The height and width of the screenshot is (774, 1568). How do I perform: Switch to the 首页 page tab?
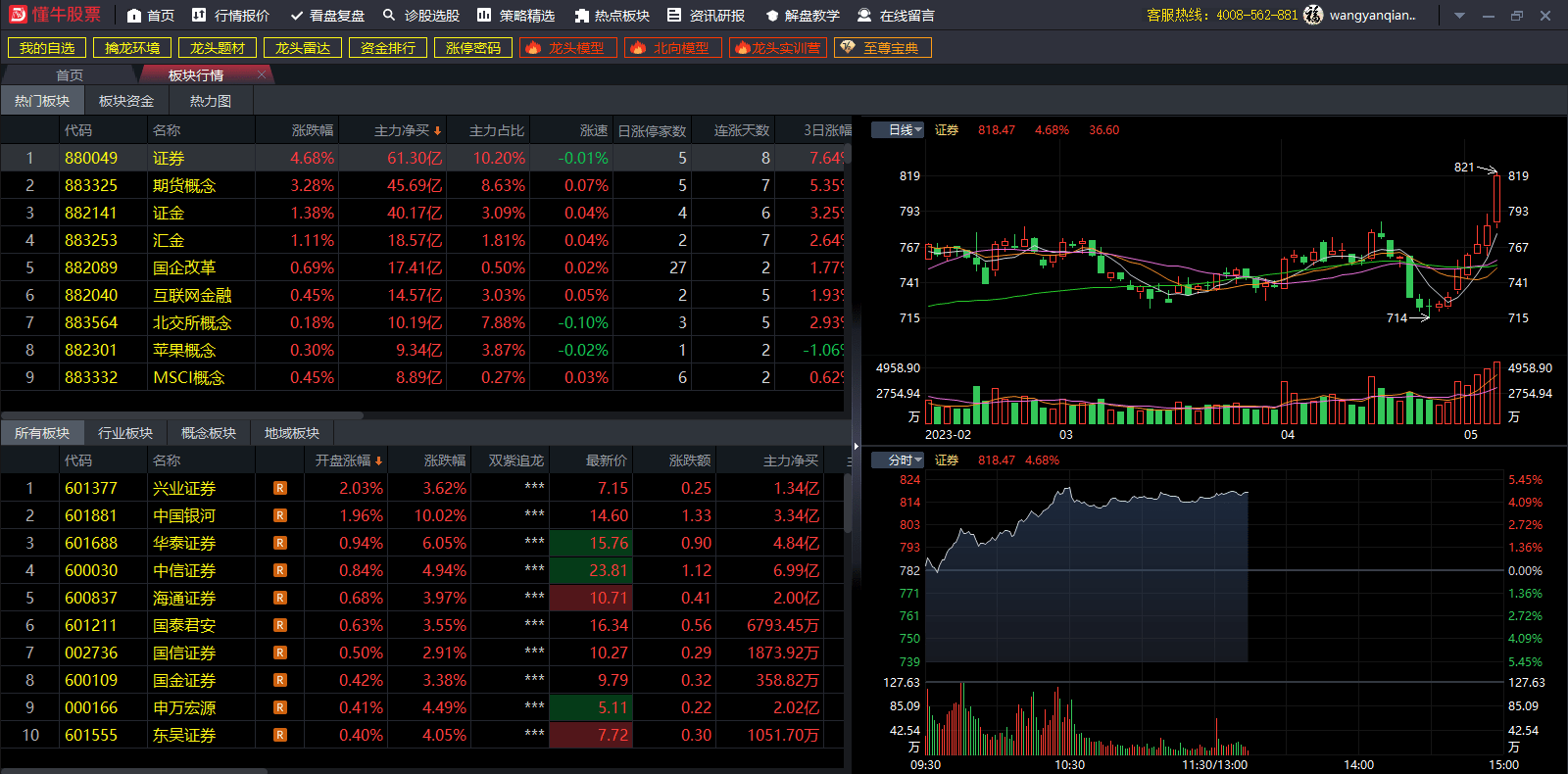click(69, 75)
